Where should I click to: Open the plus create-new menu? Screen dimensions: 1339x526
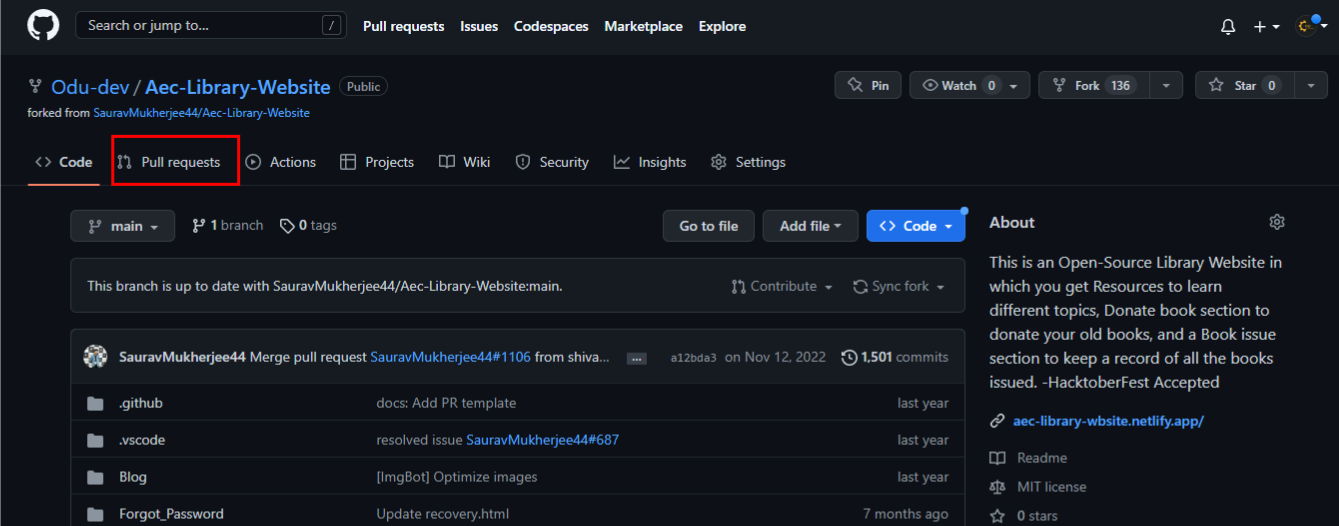click(1266, 27)
